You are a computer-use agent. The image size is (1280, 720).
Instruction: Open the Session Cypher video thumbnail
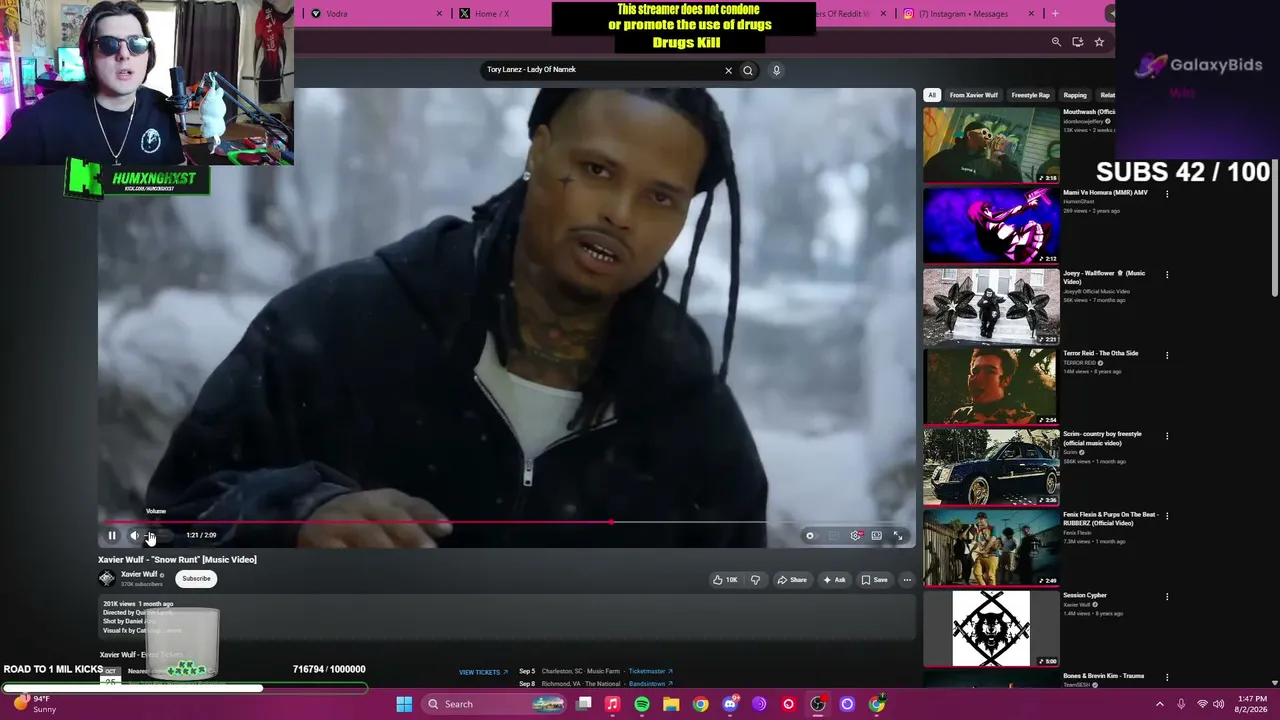click(x=991, y=629)
